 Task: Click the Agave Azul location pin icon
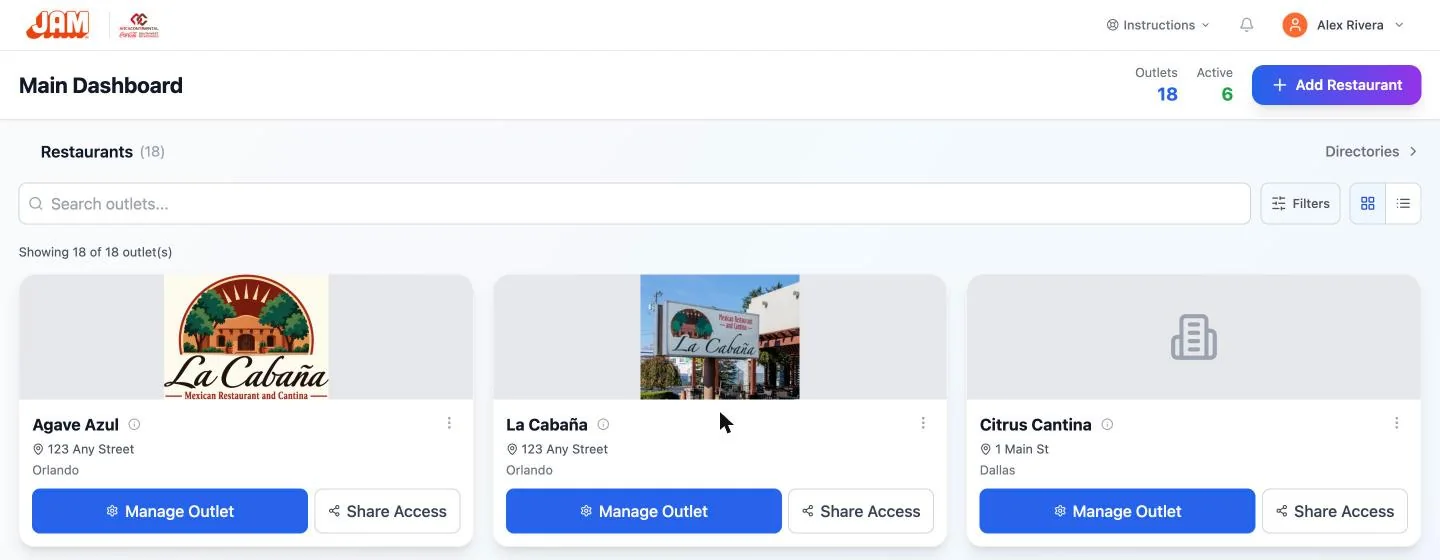point(38,450)
